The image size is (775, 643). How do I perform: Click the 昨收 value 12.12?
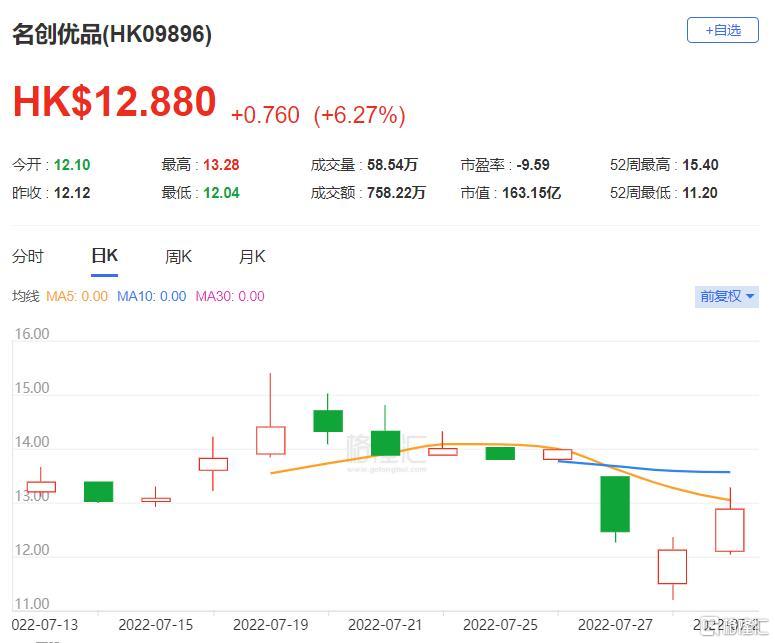[x=72, y=193]
